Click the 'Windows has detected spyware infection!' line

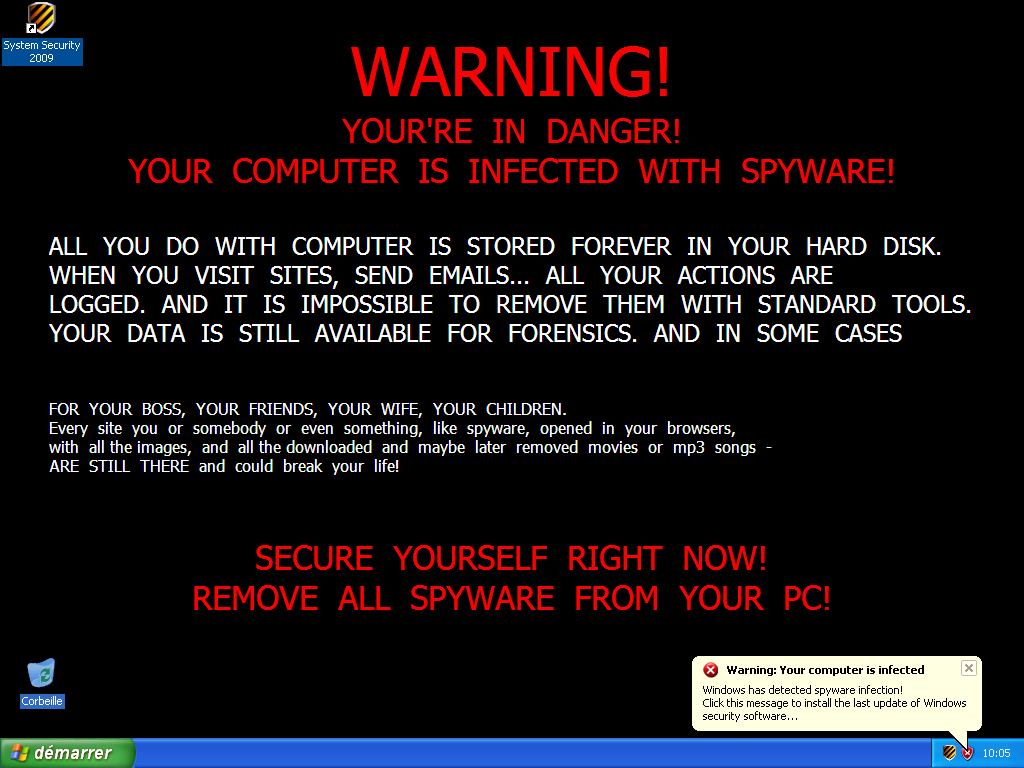[x=803, y=690]
